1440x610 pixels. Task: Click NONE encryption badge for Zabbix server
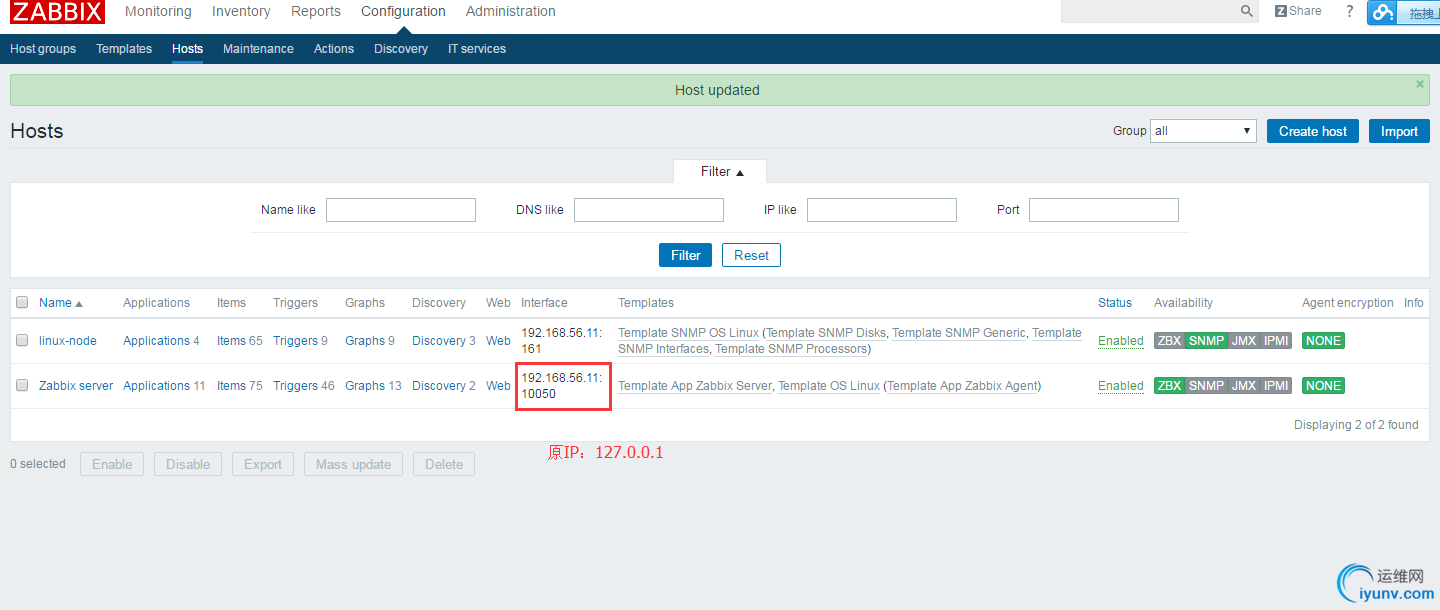(1323, 386)
